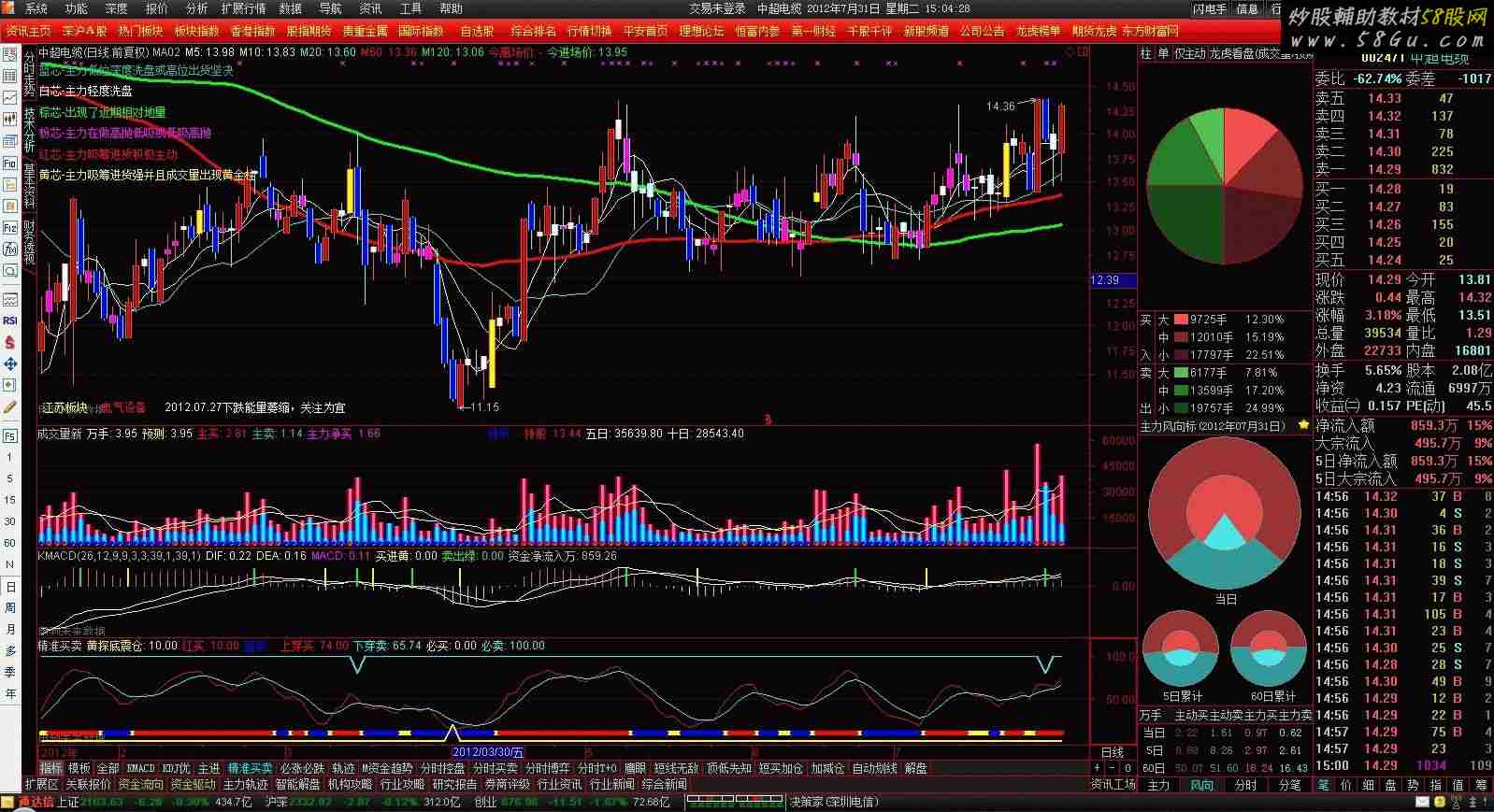Click the 信息 button at top right
Image resolution: width=1494 pixels, height=812 pixels.
(1247, 8)
